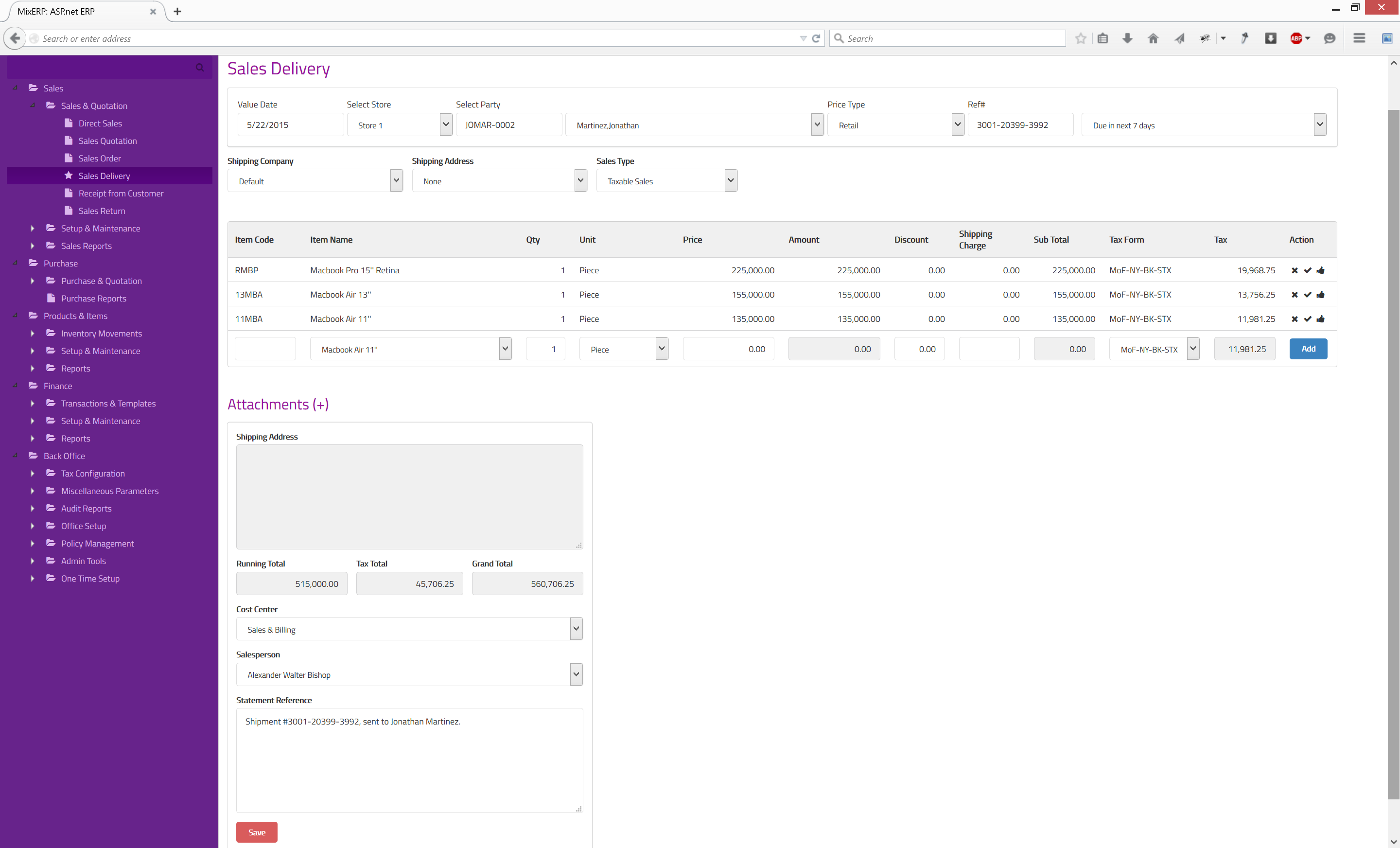1400x848 pixels.
Task: Click the browser reload icon
Action: 816,38
